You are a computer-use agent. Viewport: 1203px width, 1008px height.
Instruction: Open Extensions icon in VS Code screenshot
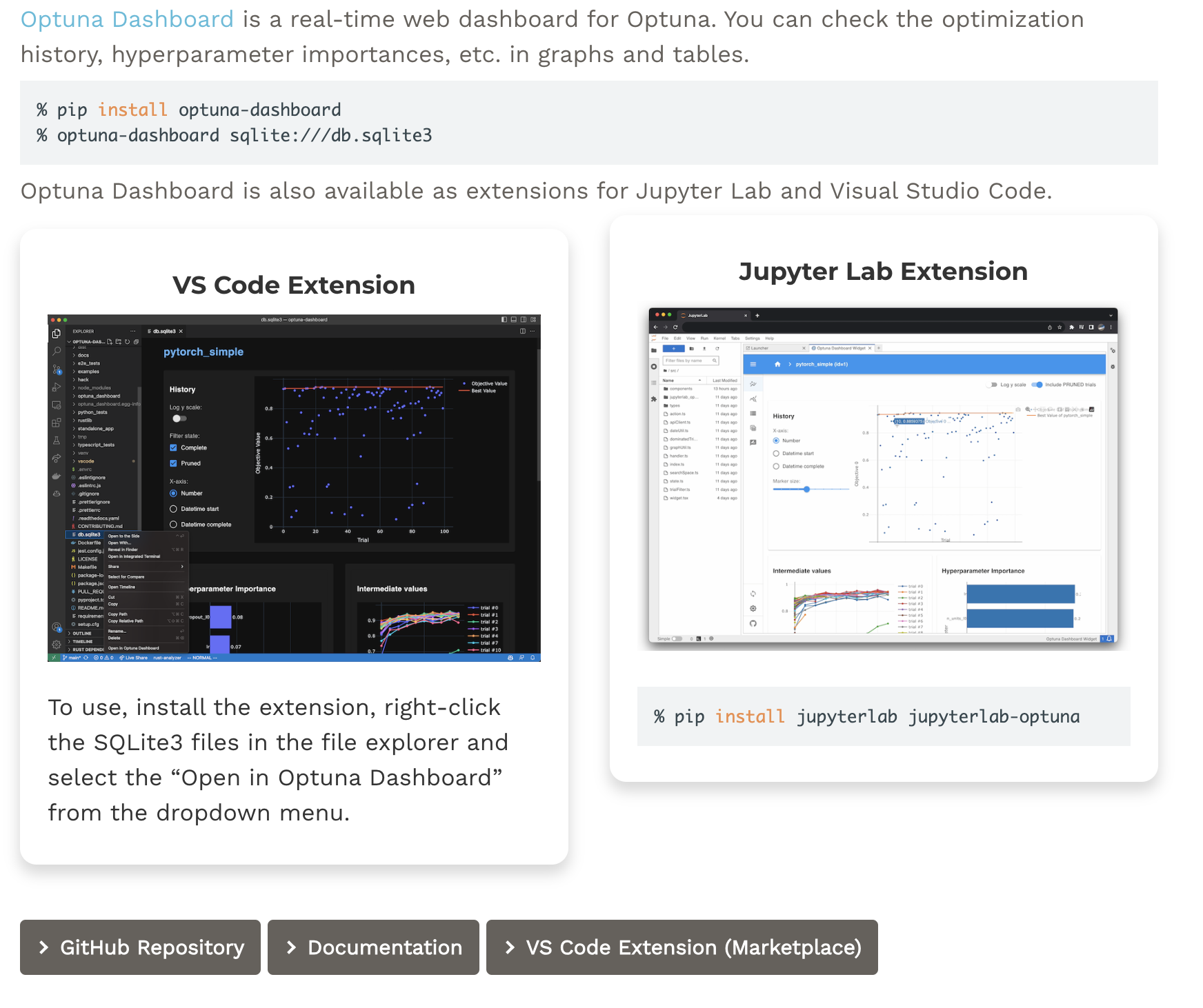click(x=56, y=423)
